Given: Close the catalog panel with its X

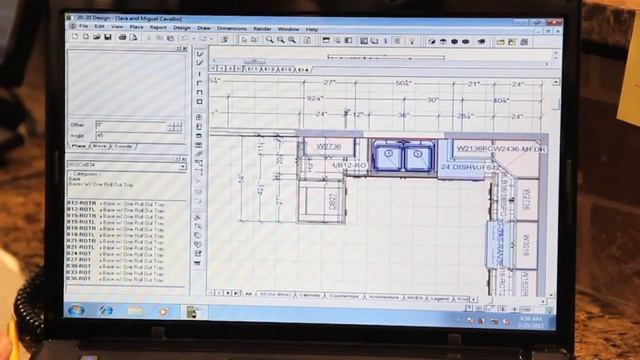Looking at the screenshot, I should [184, 159].
